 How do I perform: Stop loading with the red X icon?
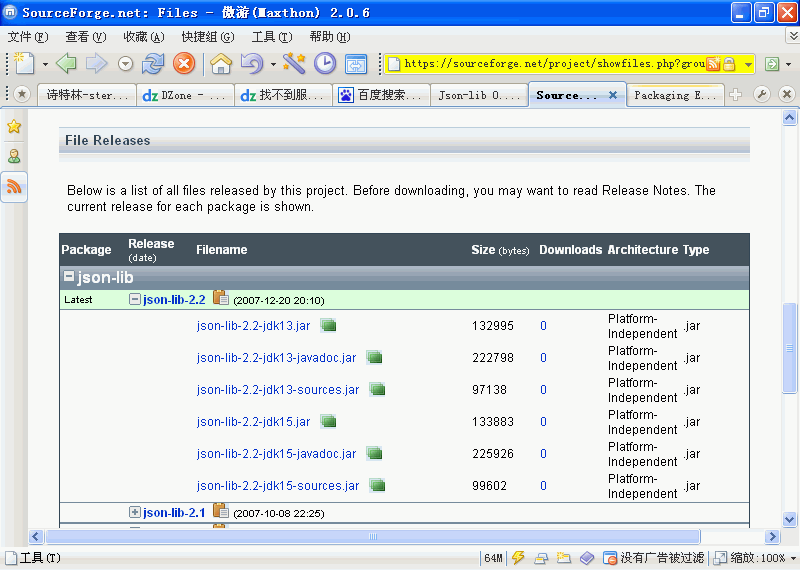[x=184, y=64]
